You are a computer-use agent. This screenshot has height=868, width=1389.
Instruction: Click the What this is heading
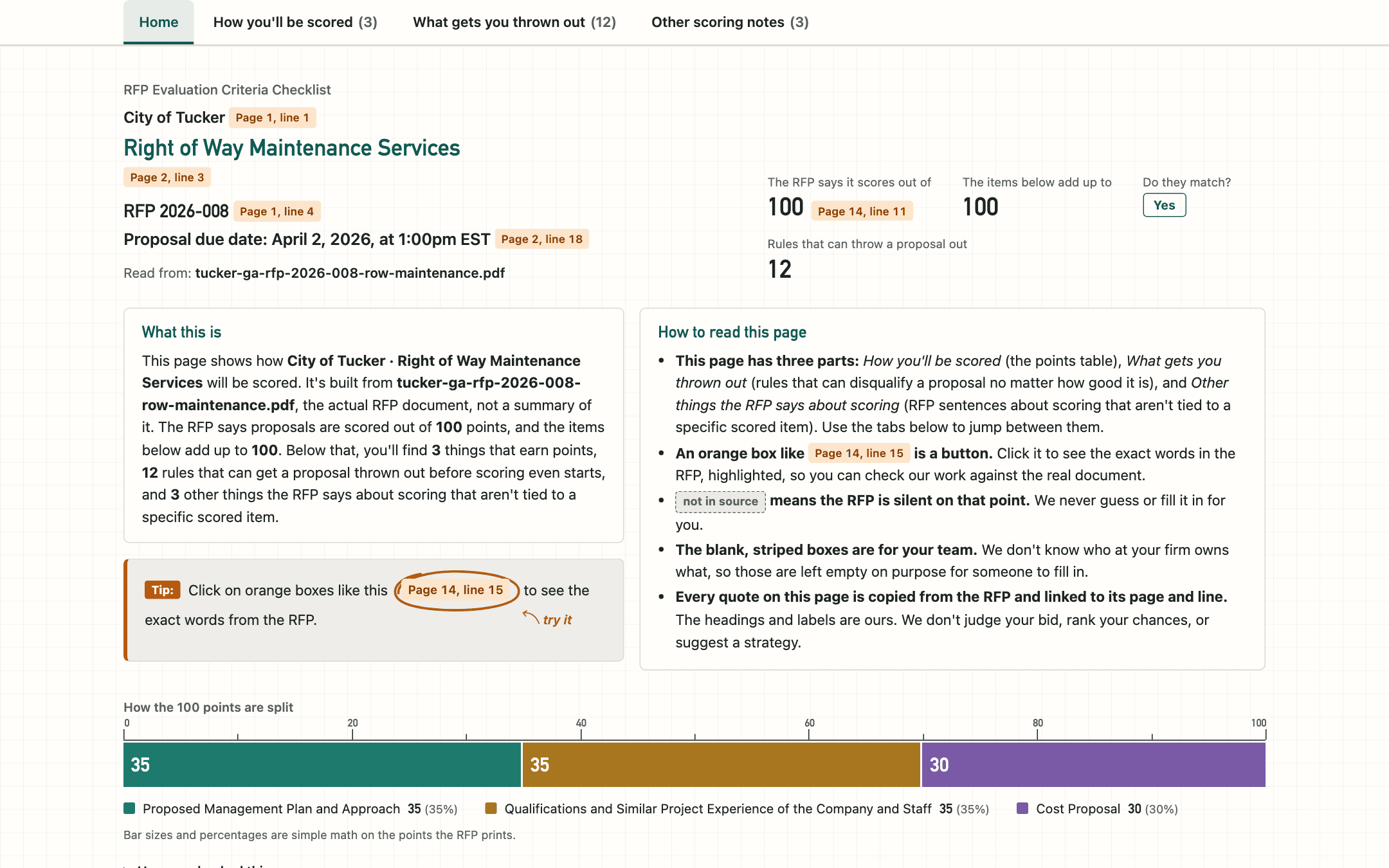tap(181, 332)
